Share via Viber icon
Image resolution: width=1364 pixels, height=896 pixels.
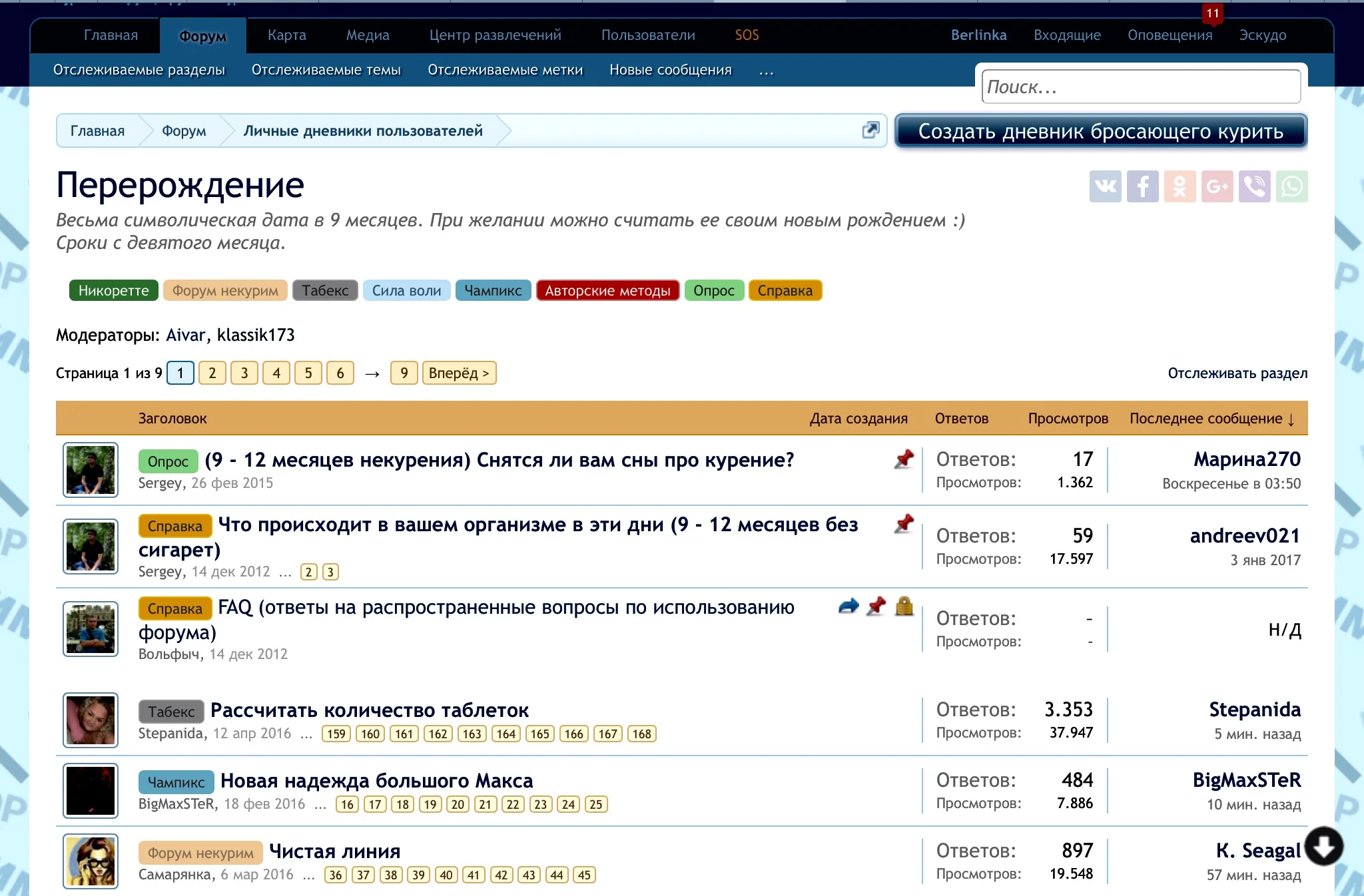point(1254,186)
